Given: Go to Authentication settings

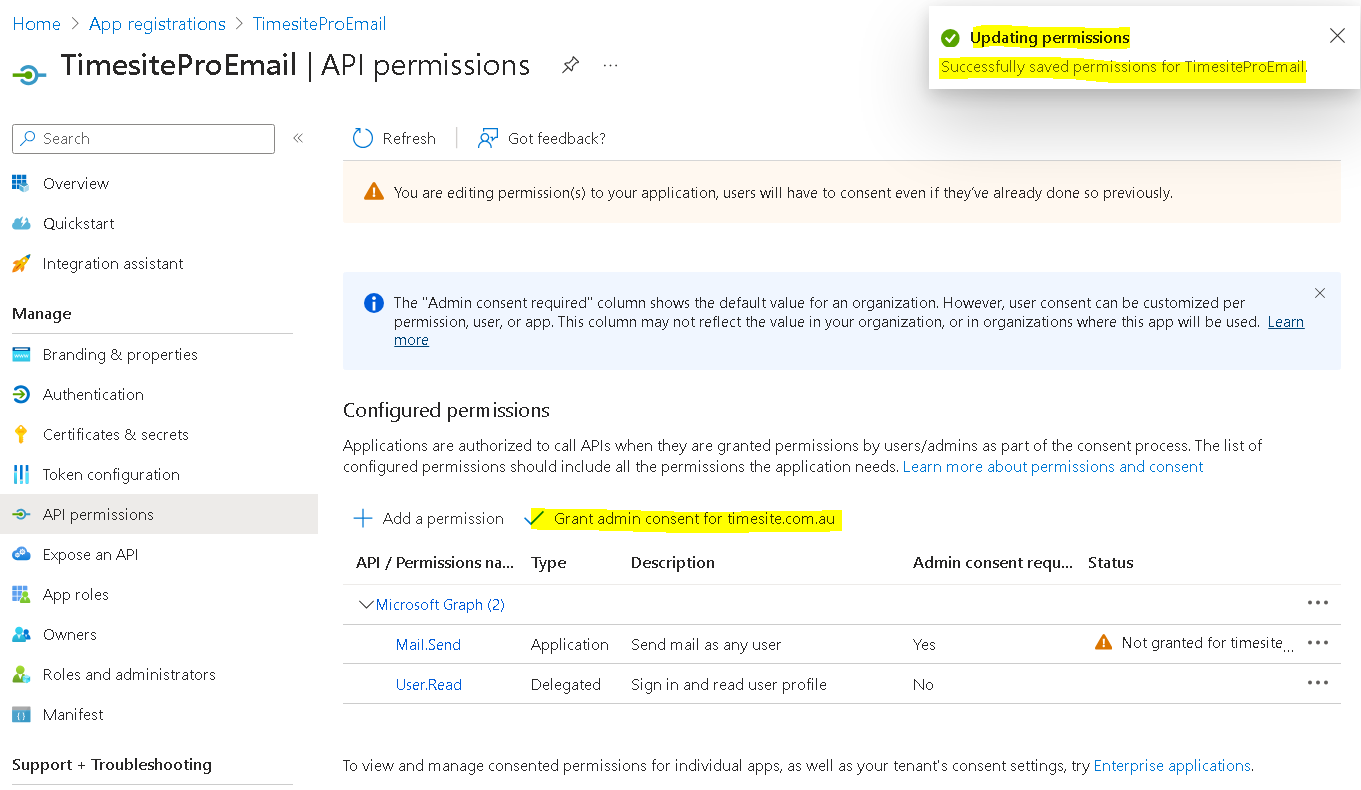Looking at the screenshot, I should (93, 394).
